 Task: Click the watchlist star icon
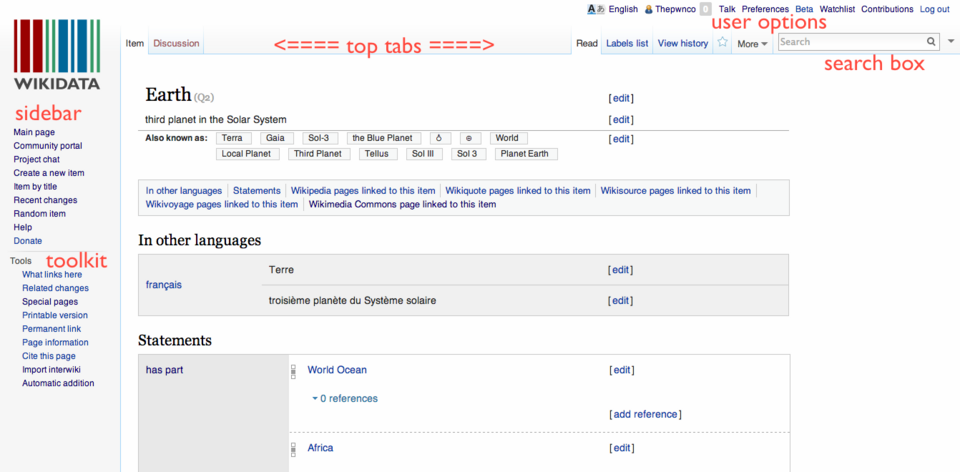(x=722, y=42)
